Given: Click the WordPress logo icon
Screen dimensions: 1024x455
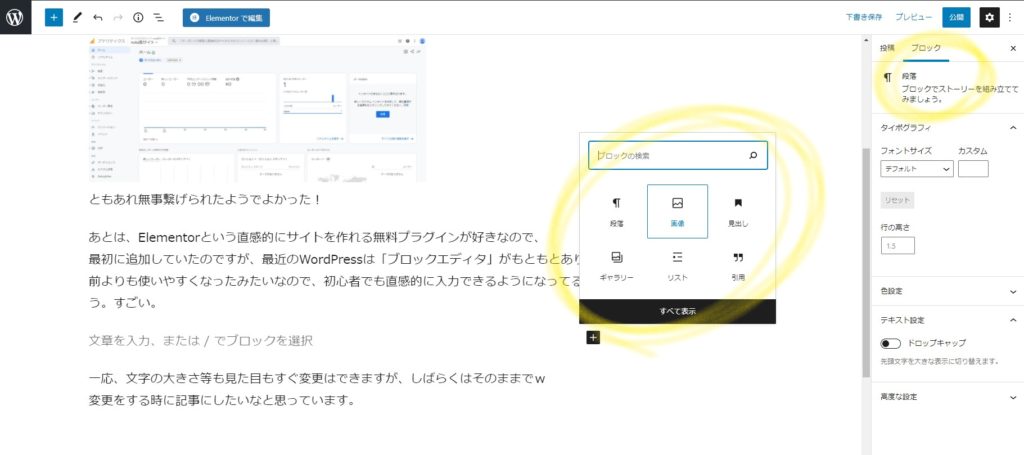Looking at the screenshot, I should click(x=17, y=17).
